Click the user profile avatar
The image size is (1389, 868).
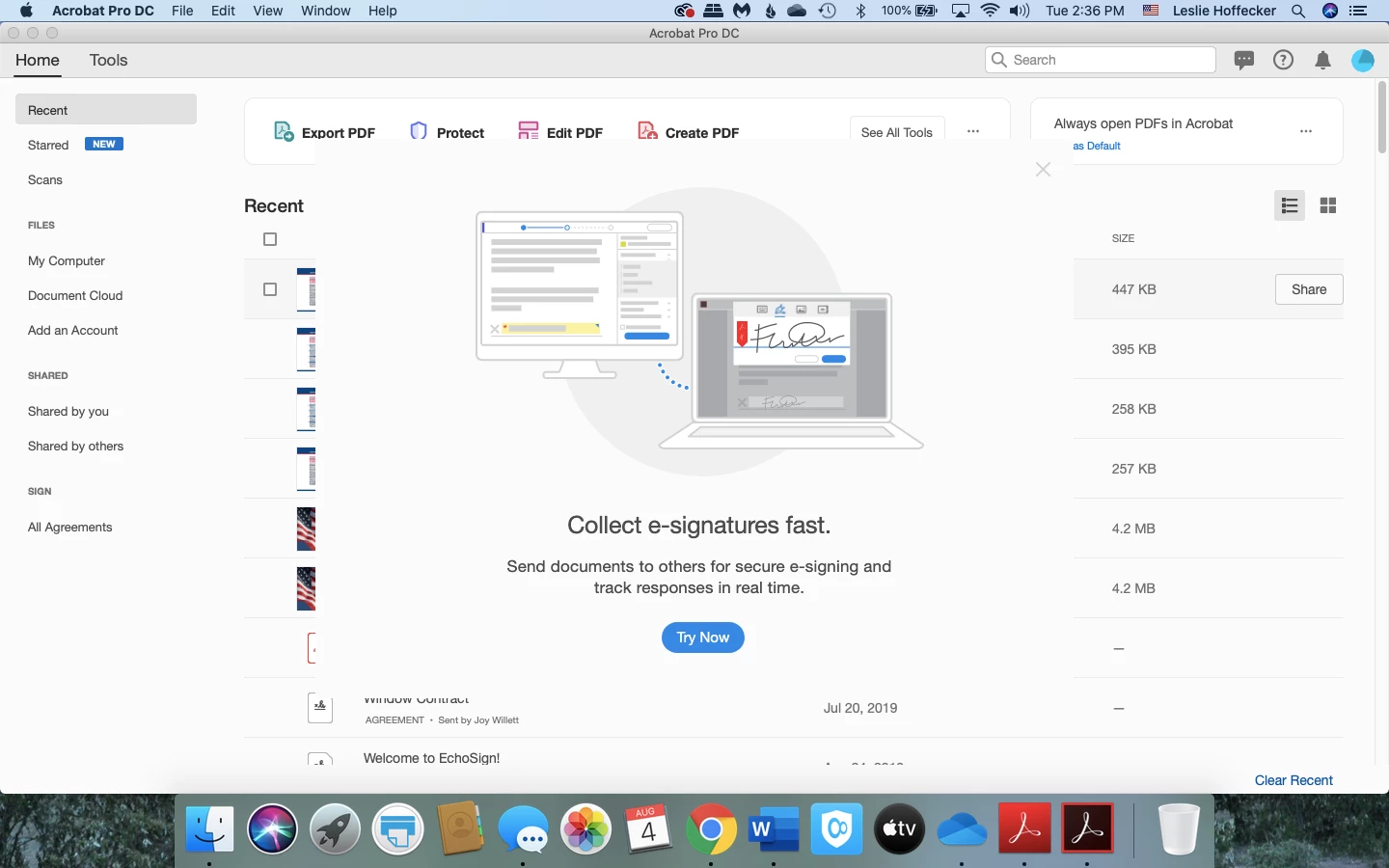click(x=1363, y=60)
